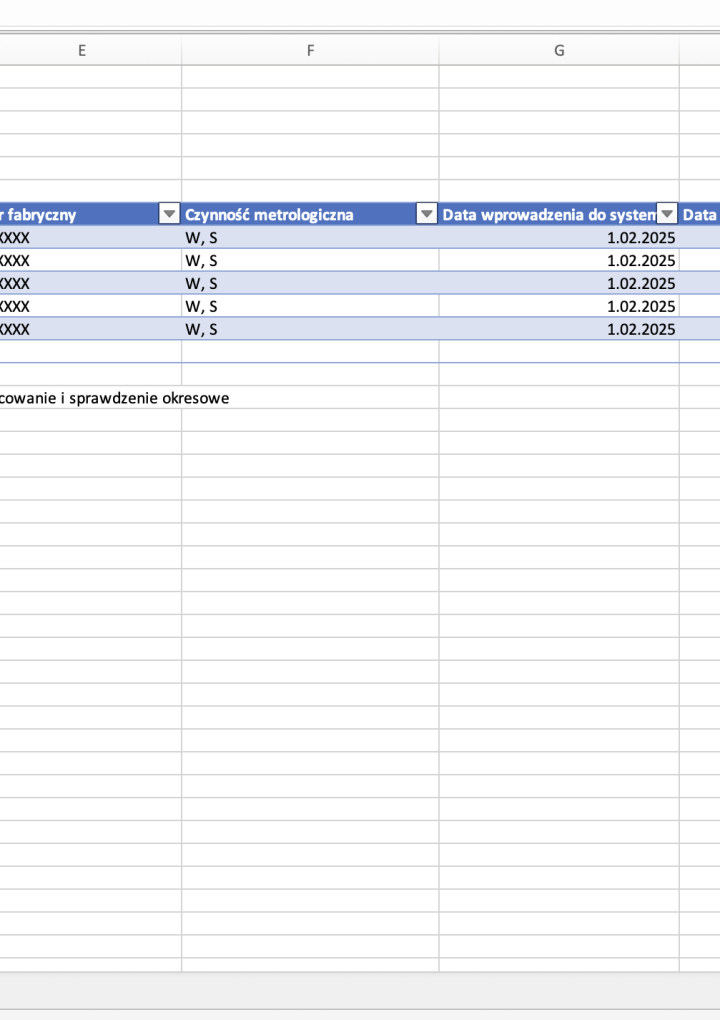
Task: Select the third 'W, S' cell in the table
Action: (x=310, y=284)
